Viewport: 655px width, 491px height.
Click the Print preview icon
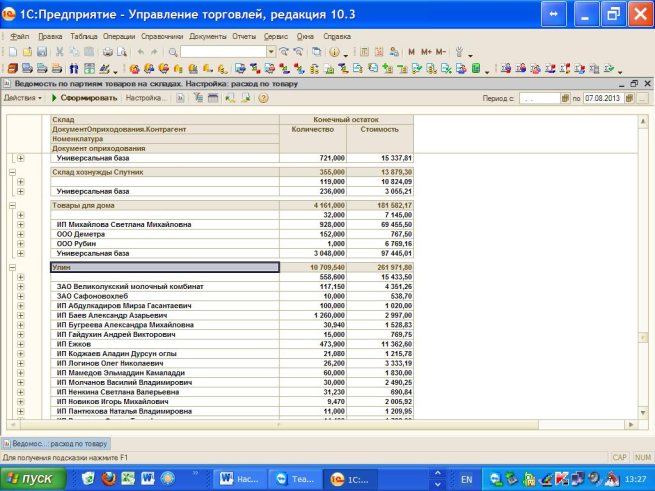click(122, 52)
